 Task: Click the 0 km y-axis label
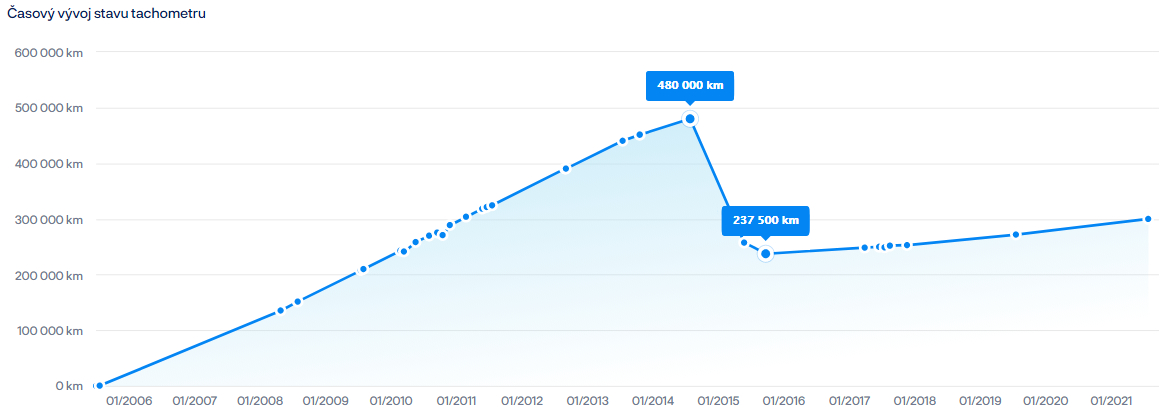69,386
